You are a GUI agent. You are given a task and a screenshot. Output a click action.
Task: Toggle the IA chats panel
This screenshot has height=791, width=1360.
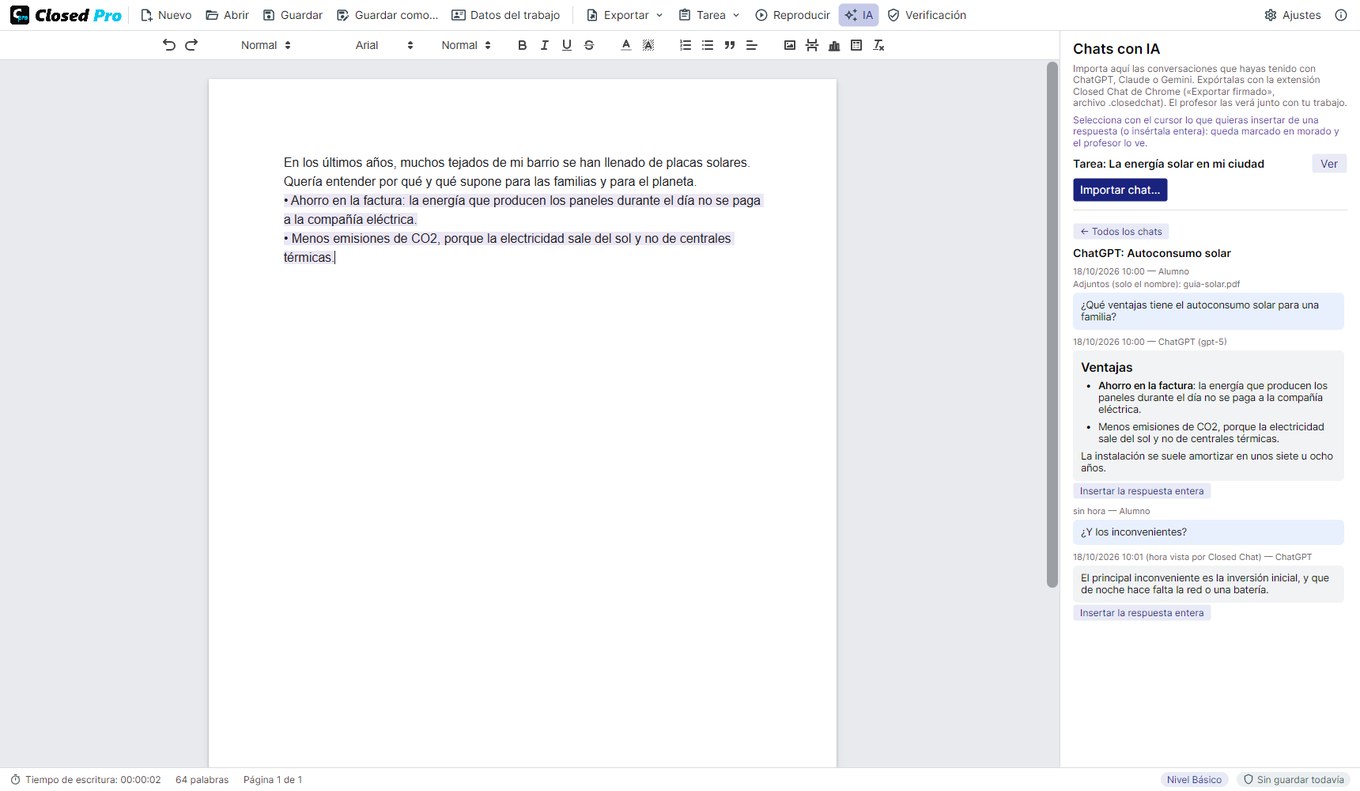[x=859, y=15]
